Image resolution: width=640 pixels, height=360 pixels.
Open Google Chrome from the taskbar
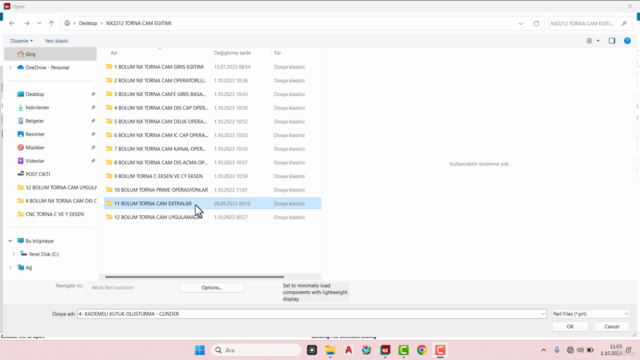pyautogui.click(x=422, y=350)
